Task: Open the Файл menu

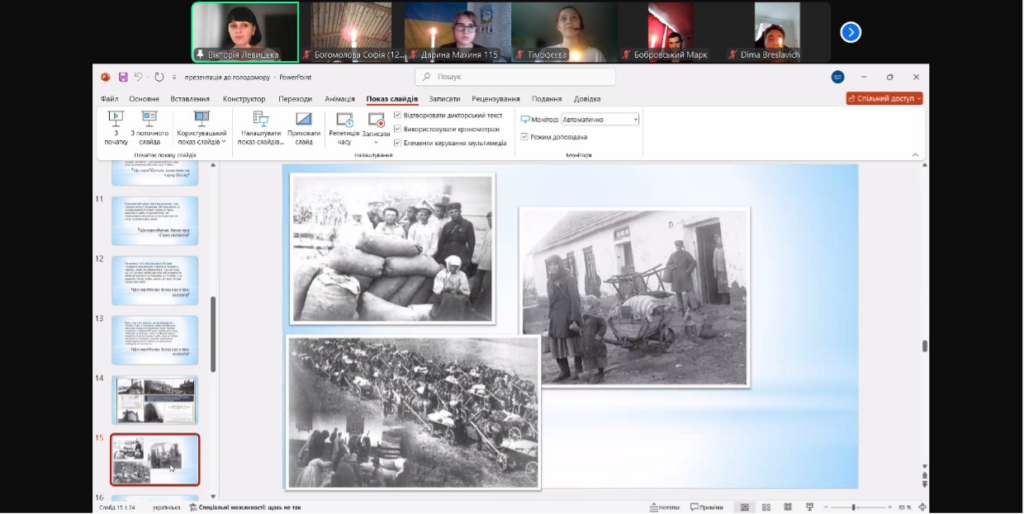Action: pos(109,99)
